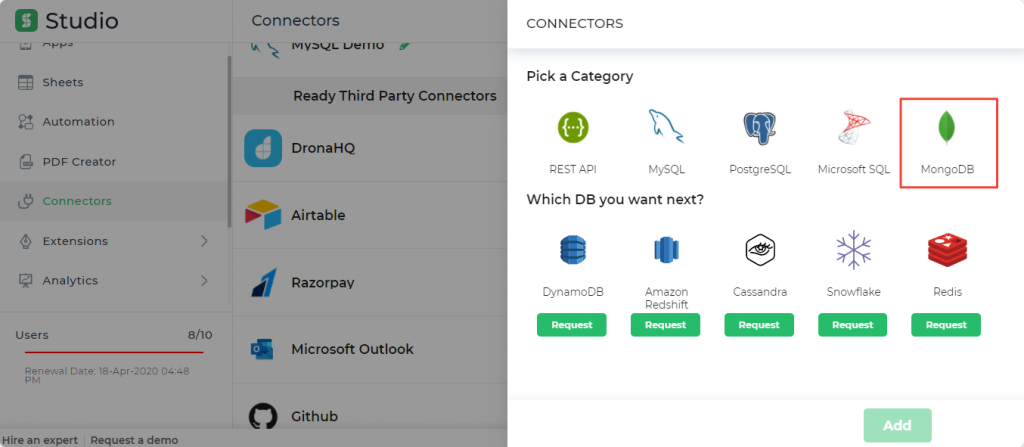Request the Amazon Redshift connector
1024x447 pixels.
665,325
